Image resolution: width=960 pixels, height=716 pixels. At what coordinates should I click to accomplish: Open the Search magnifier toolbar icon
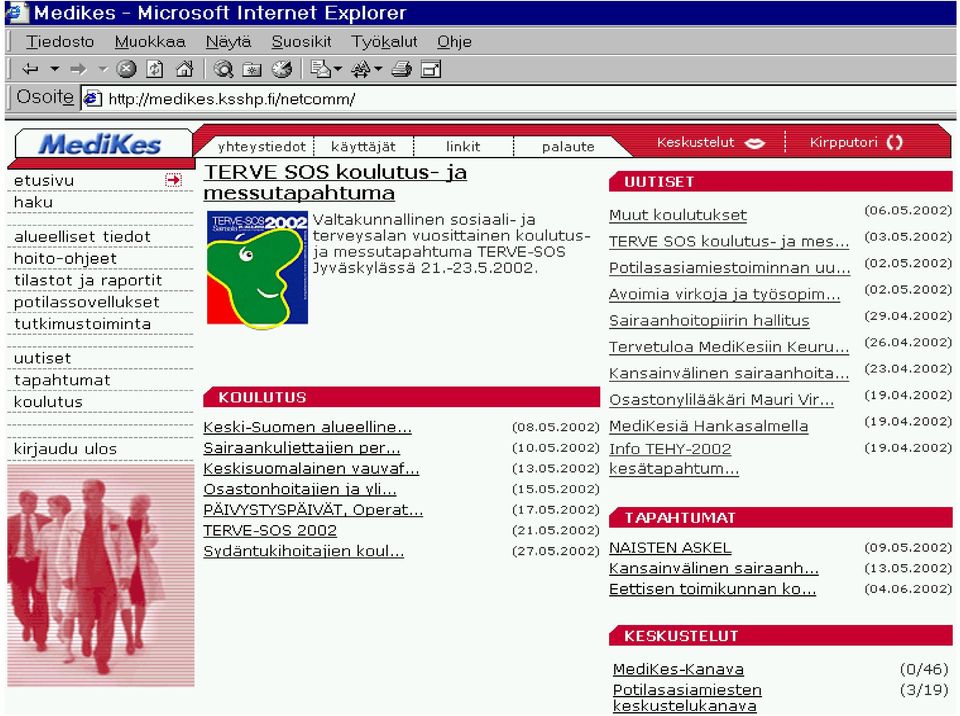coord(223,69)
